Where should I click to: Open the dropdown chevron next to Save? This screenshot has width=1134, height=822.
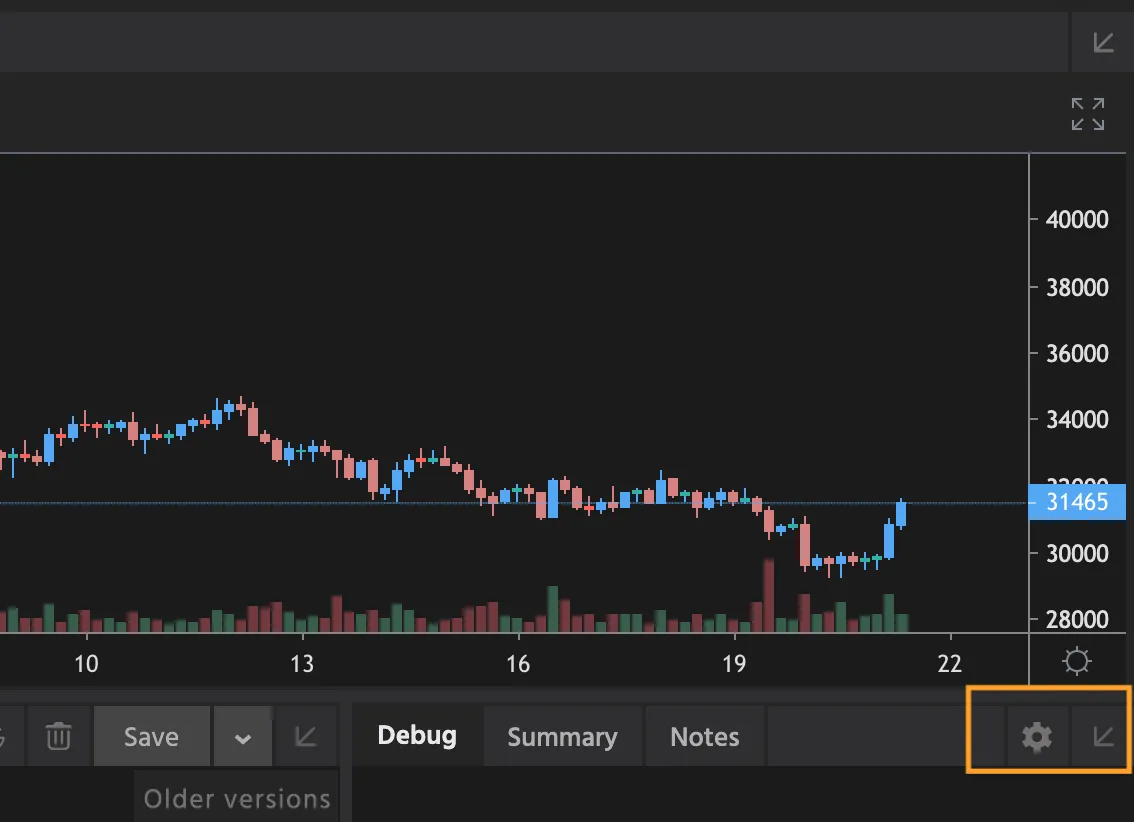pyautogui.click(x=242, y=737)
